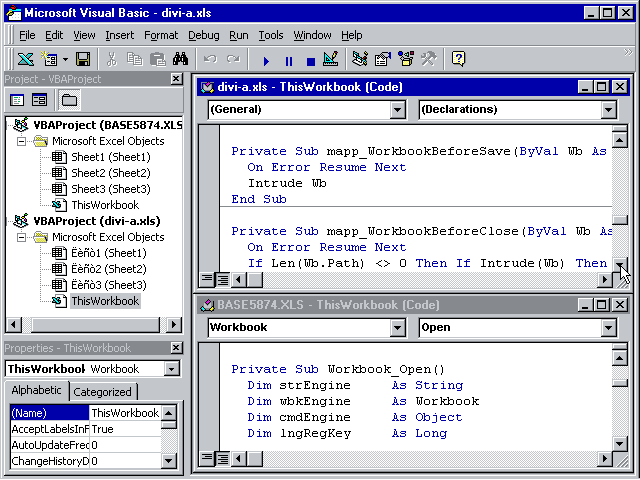640x480 pixels.
Task: Close the Properties - ThisWorkbook panel
Action: 176,348
